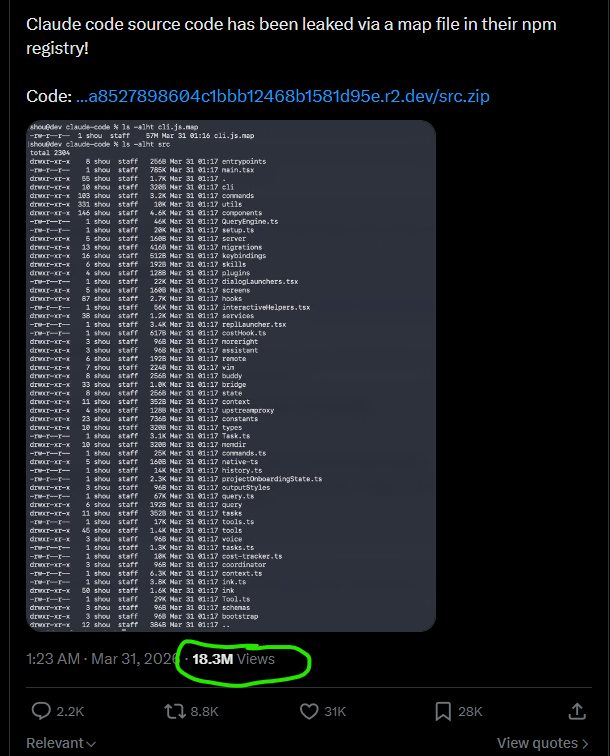Bookmark the post via bookmark icon

pos(443,711)
